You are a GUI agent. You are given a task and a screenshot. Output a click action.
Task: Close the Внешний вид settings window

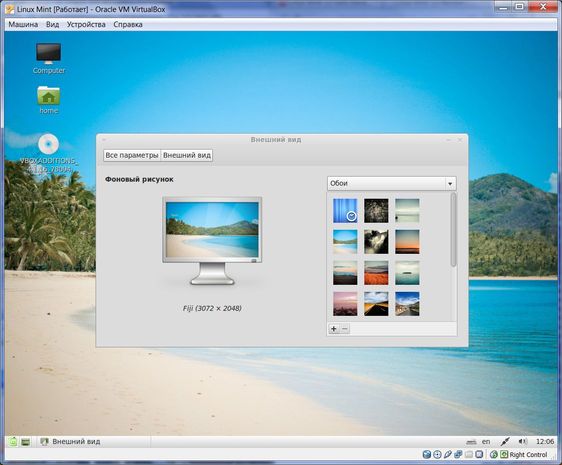click(460, 140)
